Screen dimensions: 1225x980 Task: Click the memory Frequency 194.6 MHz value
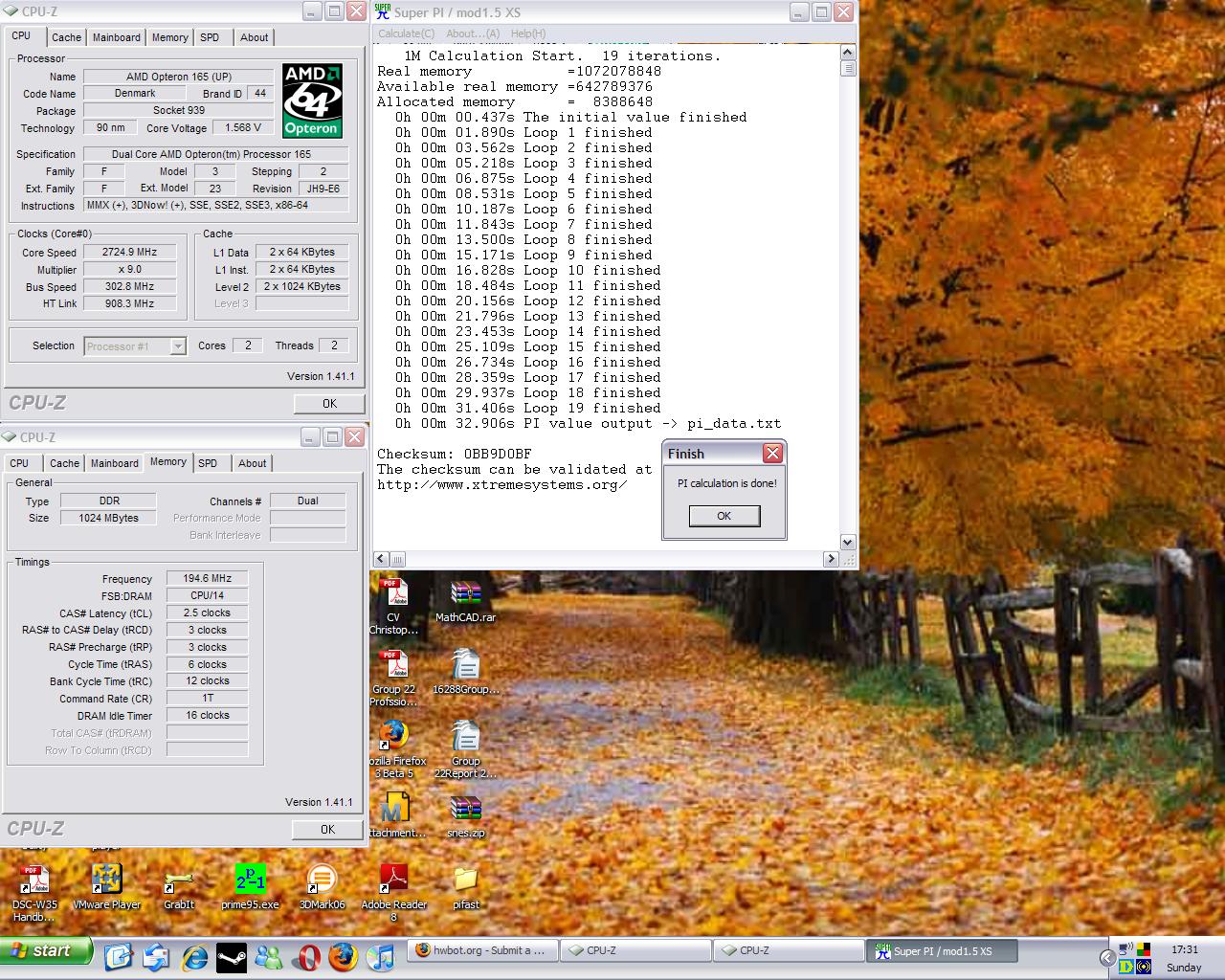(x=207, y=578)
